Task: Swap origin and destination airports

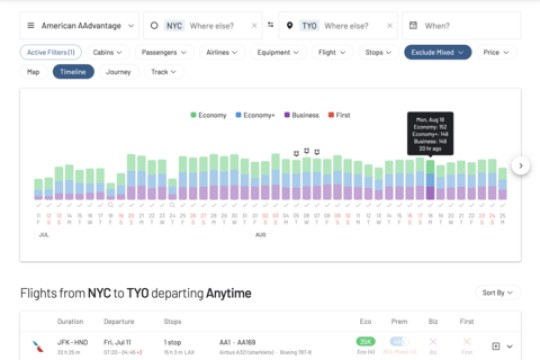Action: point(271,24)
